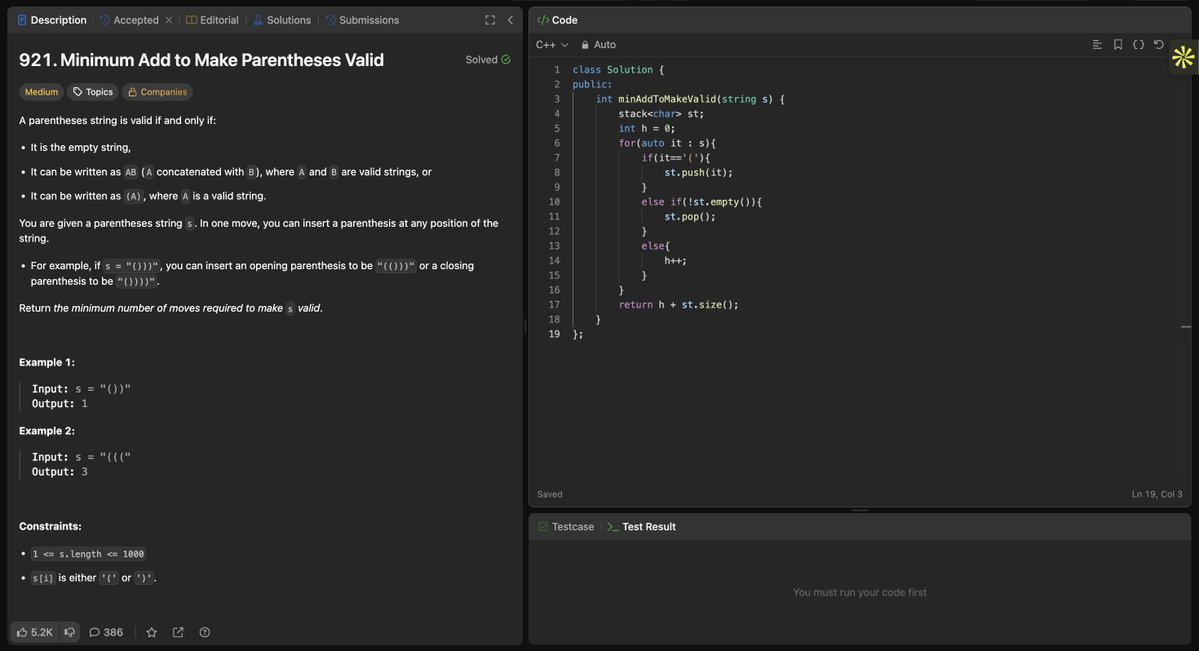Reset code with the undo arrow icon
Viewport: 1199px width, 651px height.
coord(1159,44)
